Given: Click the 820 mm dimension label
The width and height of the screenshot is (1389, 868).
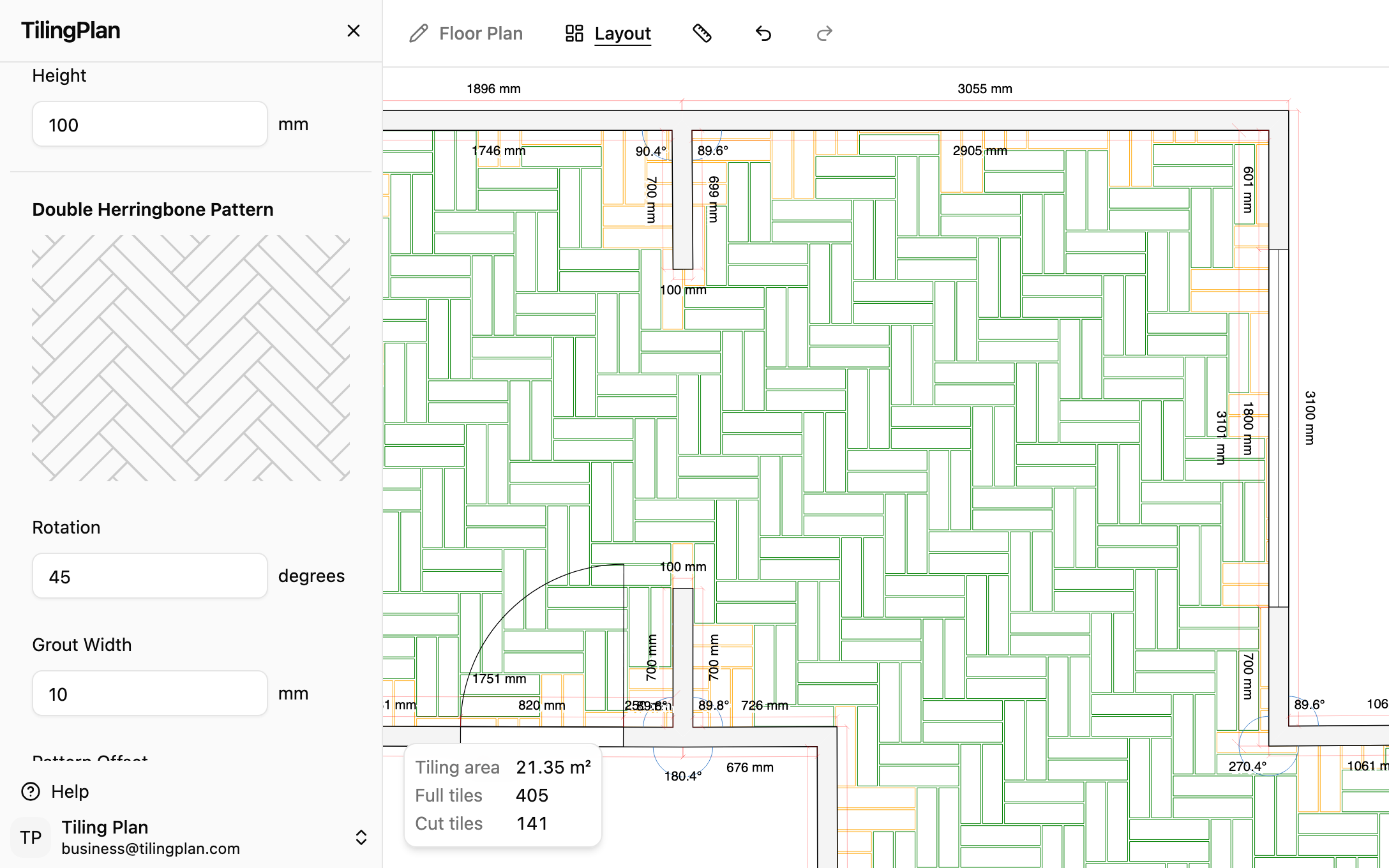Looking at the screenshot, I should tap(542, 705).
